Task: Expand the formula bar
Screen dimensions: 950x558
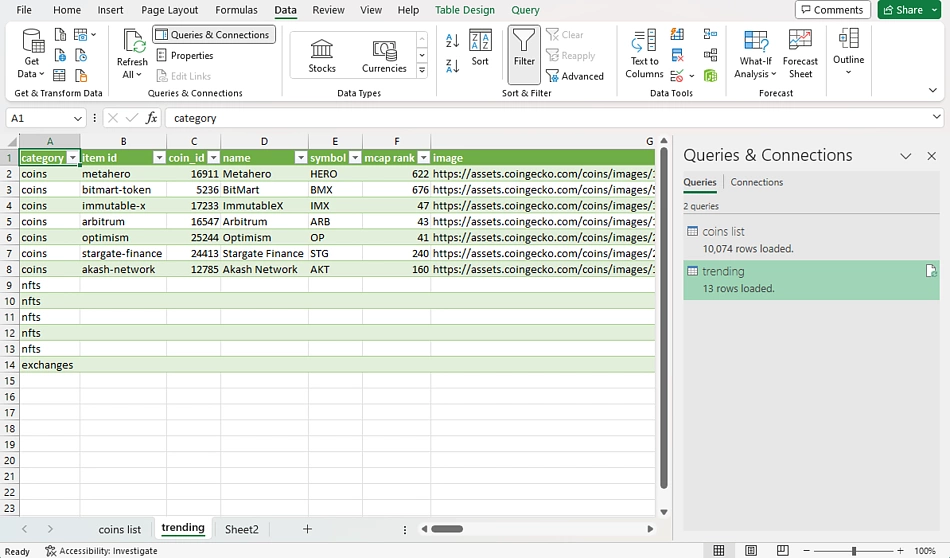Action: point(937,117)
